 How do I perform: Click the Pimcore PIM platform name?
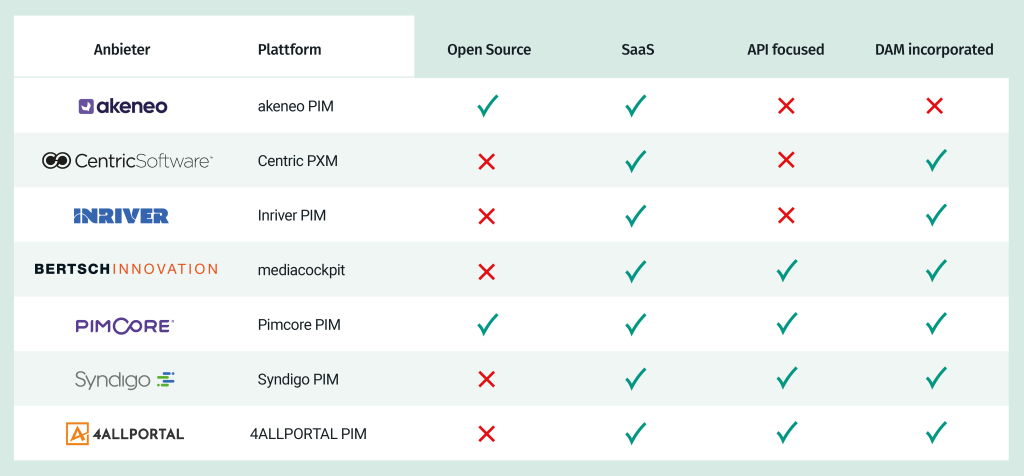299,325
